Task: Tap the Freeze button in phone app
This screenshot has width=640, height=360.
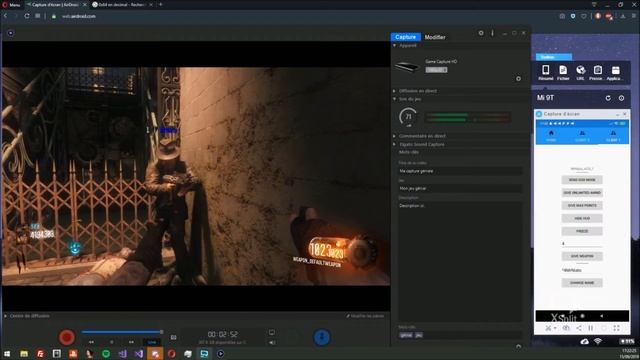Action: [582, 231]
